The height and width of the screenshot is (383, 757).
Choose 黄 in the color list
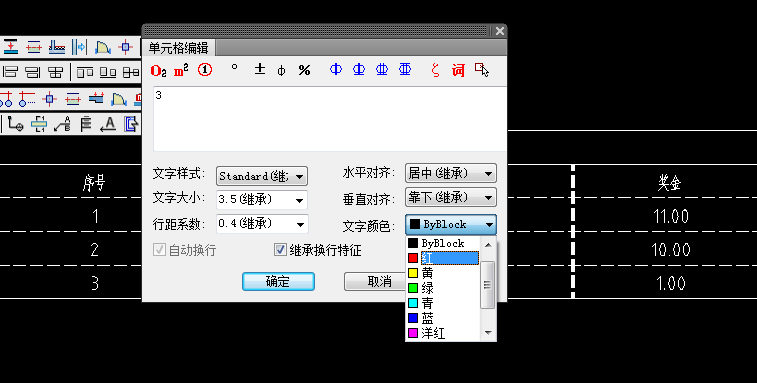[443, 273]
